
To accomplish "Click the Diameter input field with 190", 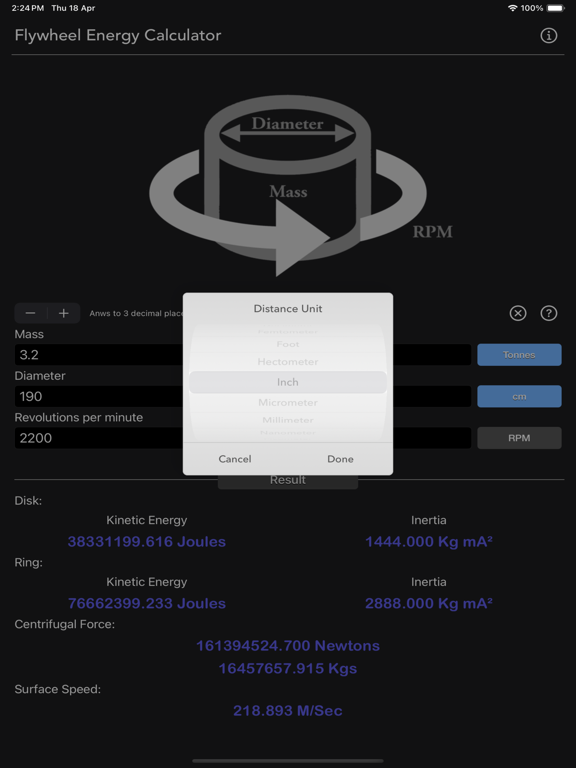I will click(x=243, y=396).
